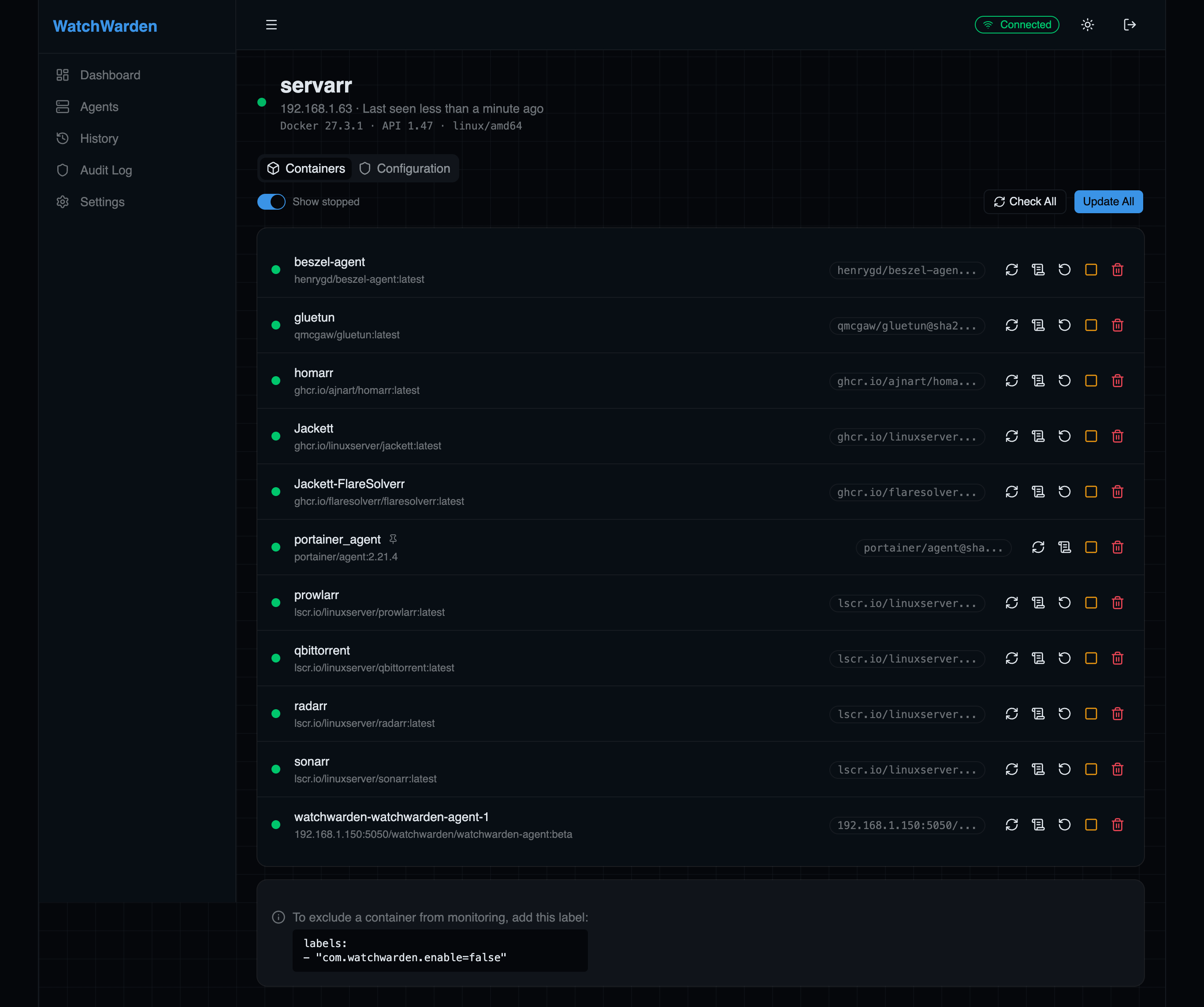The height and width of the screenshot is (1007, 1204).
Task: Stop the portainer_agent container
Action: [x=1090, y=548]
